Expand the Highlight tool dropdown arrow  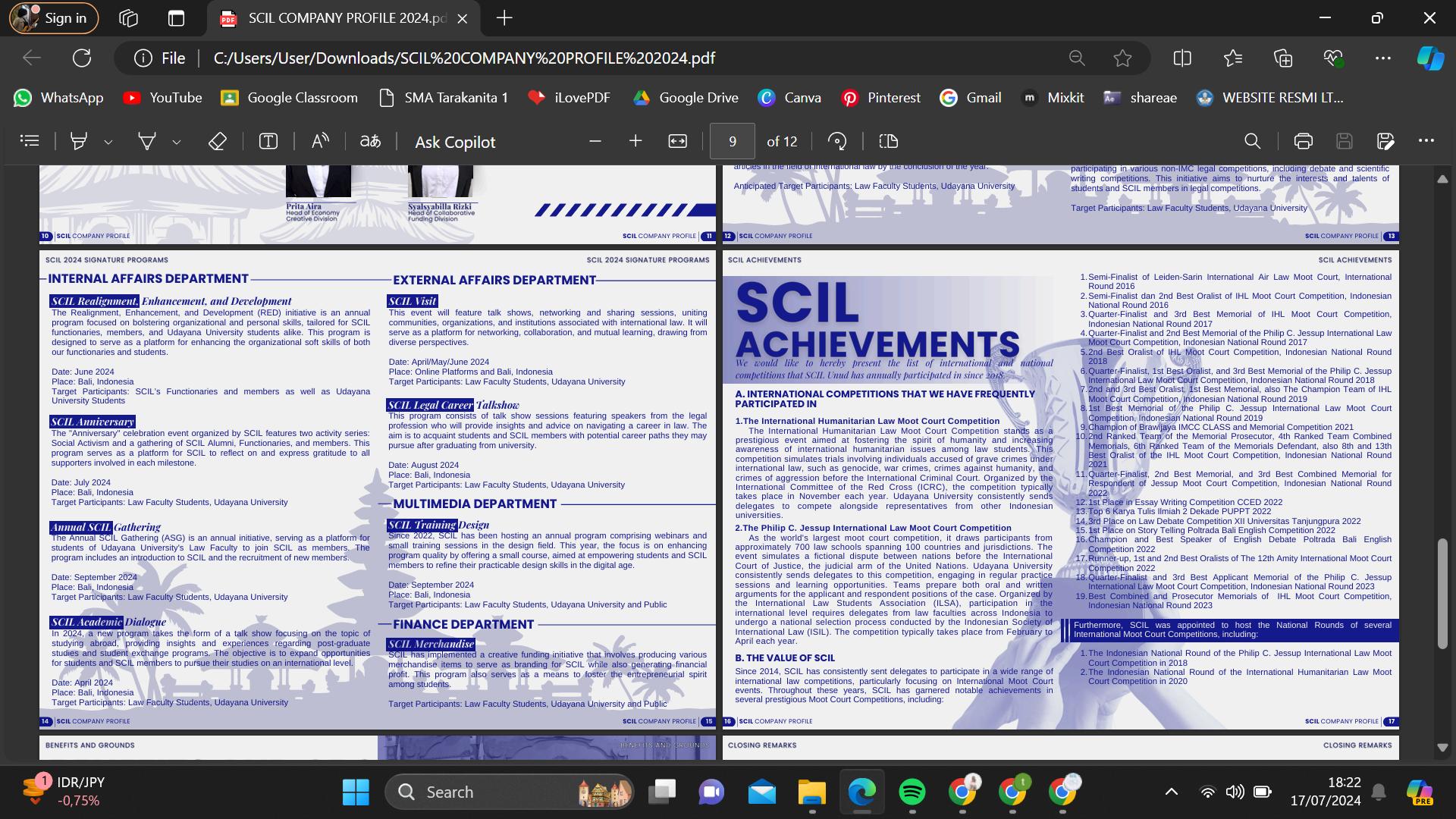108,142
